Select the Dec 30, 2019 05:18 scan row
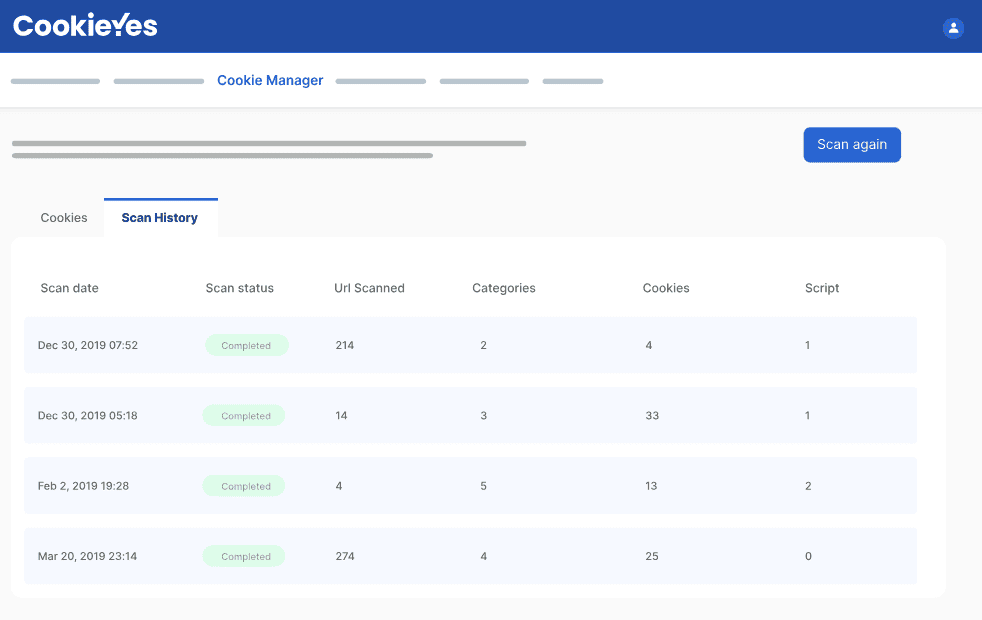 [x=470, y=415]
